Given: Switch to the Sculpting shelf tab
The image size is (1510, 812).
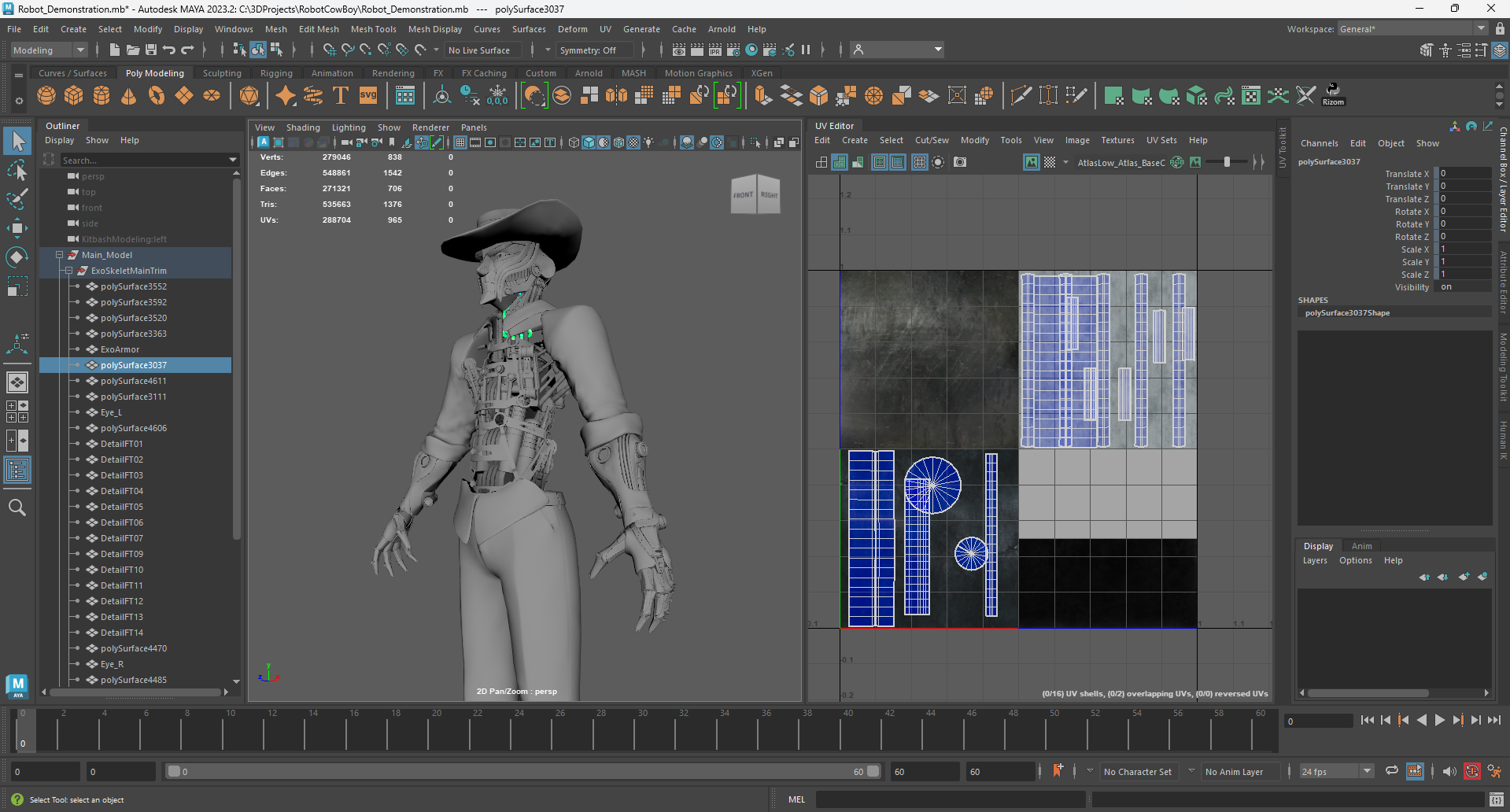Looking at the screenshot, I should (222, 73).
